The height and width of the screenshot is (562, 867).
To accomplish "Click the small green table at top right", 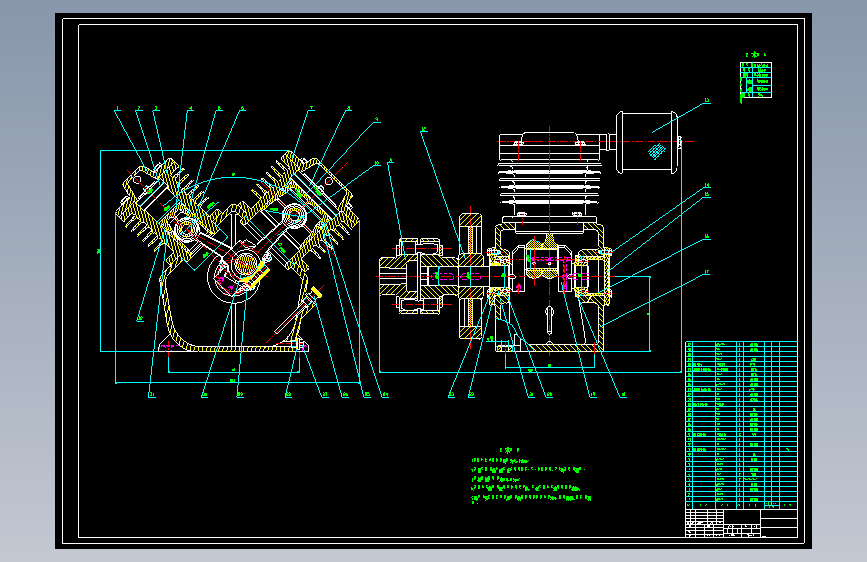I will (755, 80).
